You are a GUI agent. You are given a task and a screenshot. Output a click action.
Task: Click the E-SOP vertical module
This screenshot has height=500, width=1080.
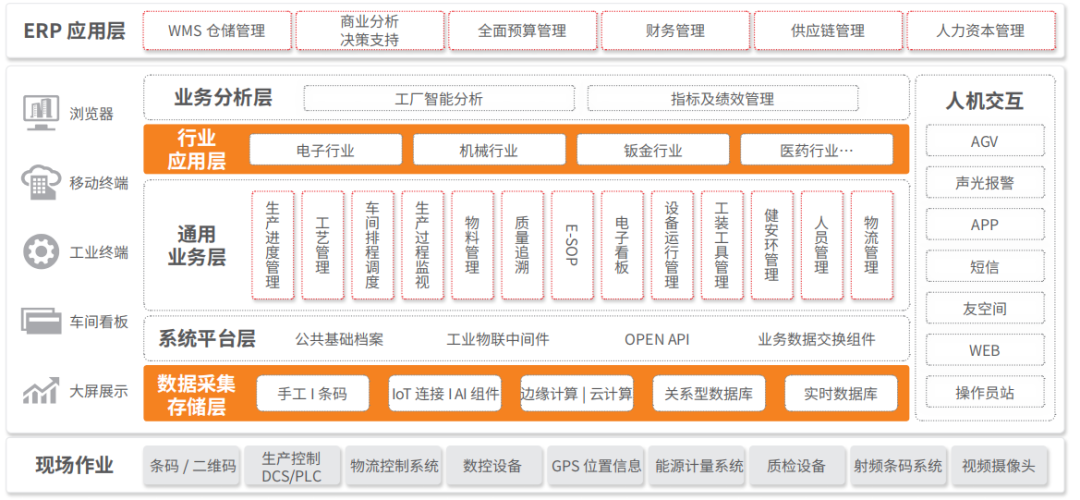point(572,245)
